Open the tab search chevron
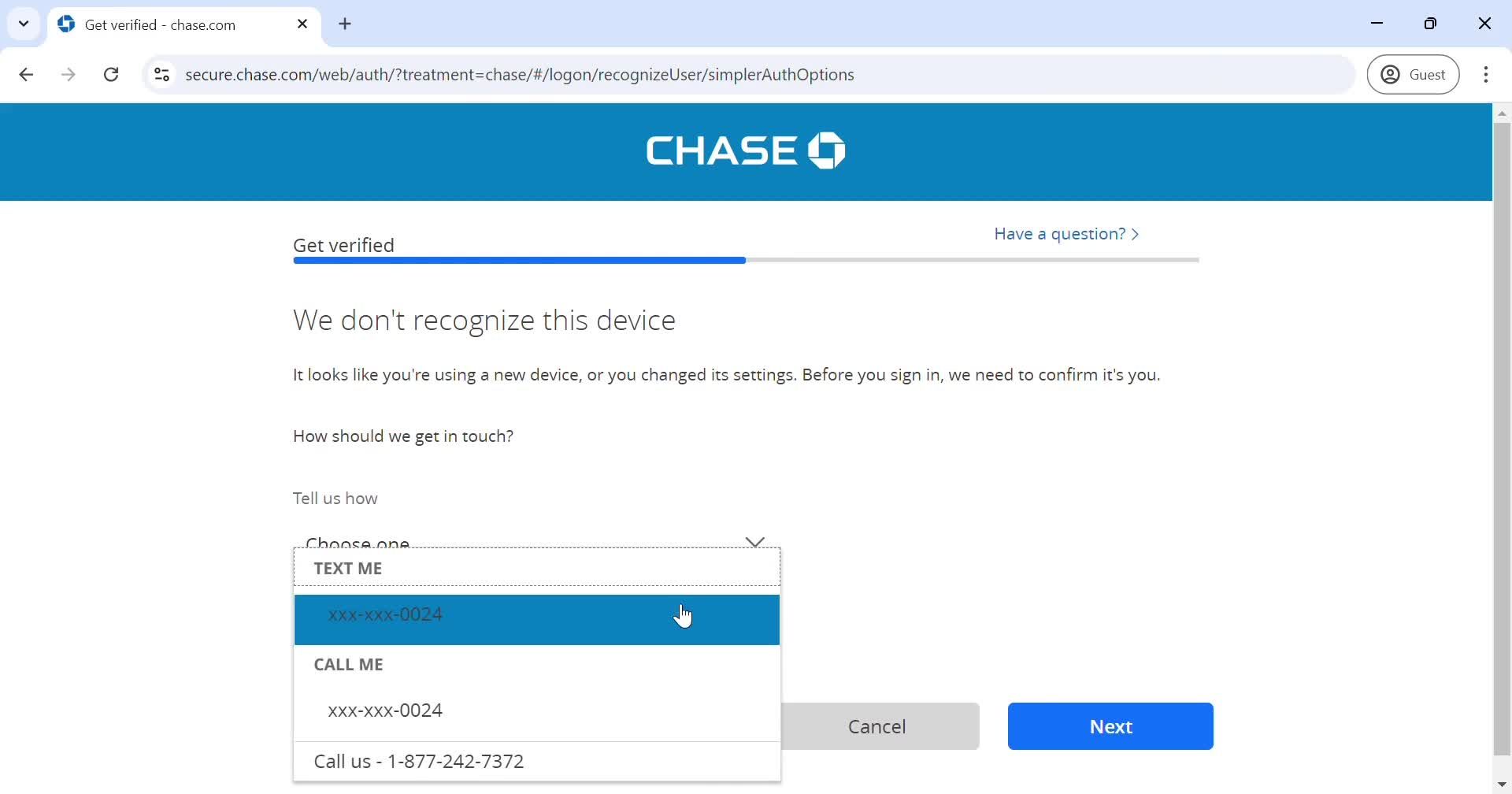The width and height of the screenshot is (1512, 794). pos(23,23)
